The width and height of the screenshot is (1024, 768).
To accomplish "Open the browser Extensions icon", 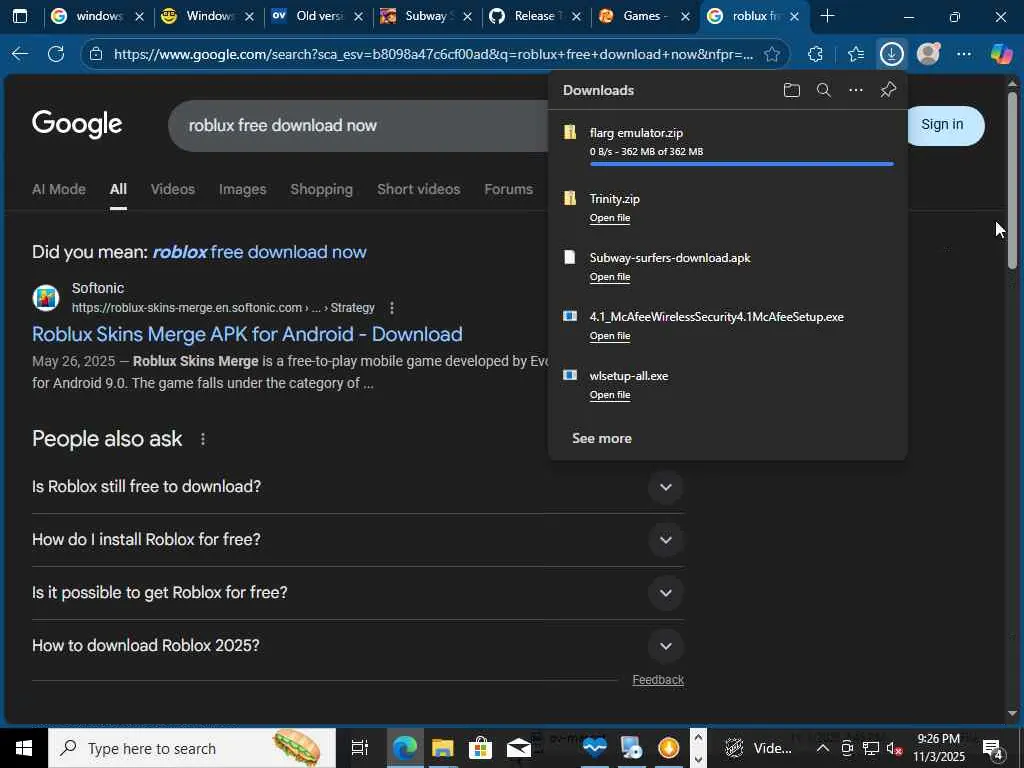I will [x=815, y=54].
